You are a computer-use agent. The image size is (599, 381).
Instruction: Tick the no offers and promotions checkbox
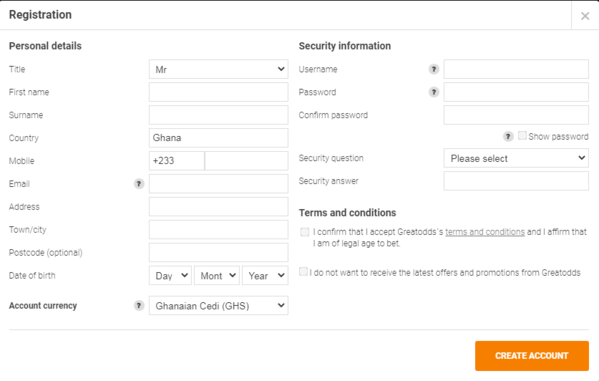[x=303, y=272]
